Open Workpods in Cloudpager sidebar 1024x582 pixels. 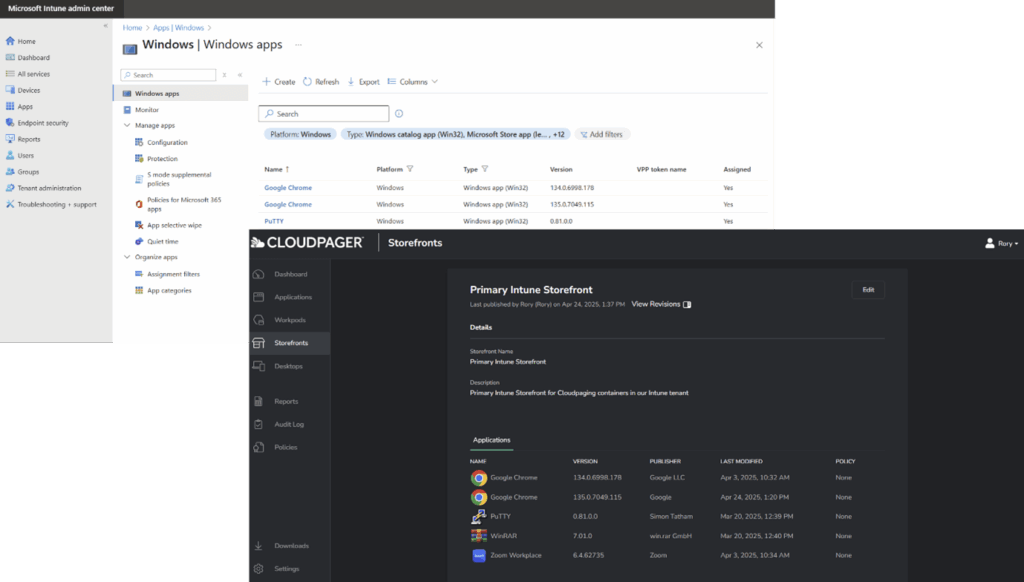(290, 320)
